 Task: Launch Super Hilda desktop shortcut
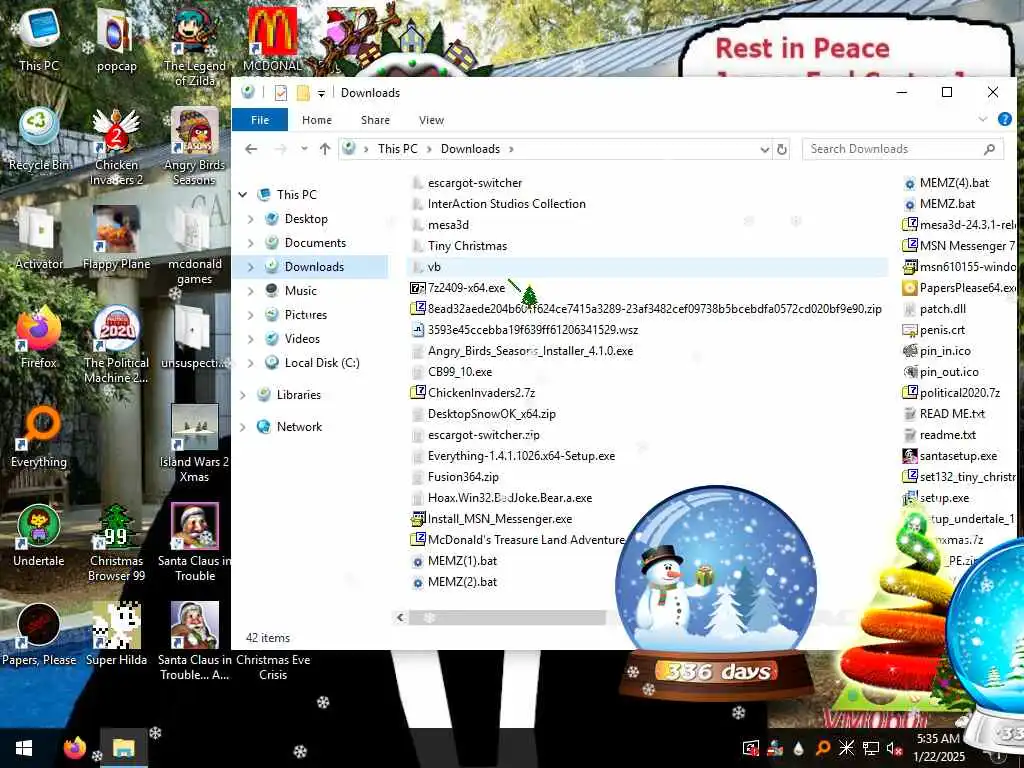pyautogui.click(x=116, y=636)
